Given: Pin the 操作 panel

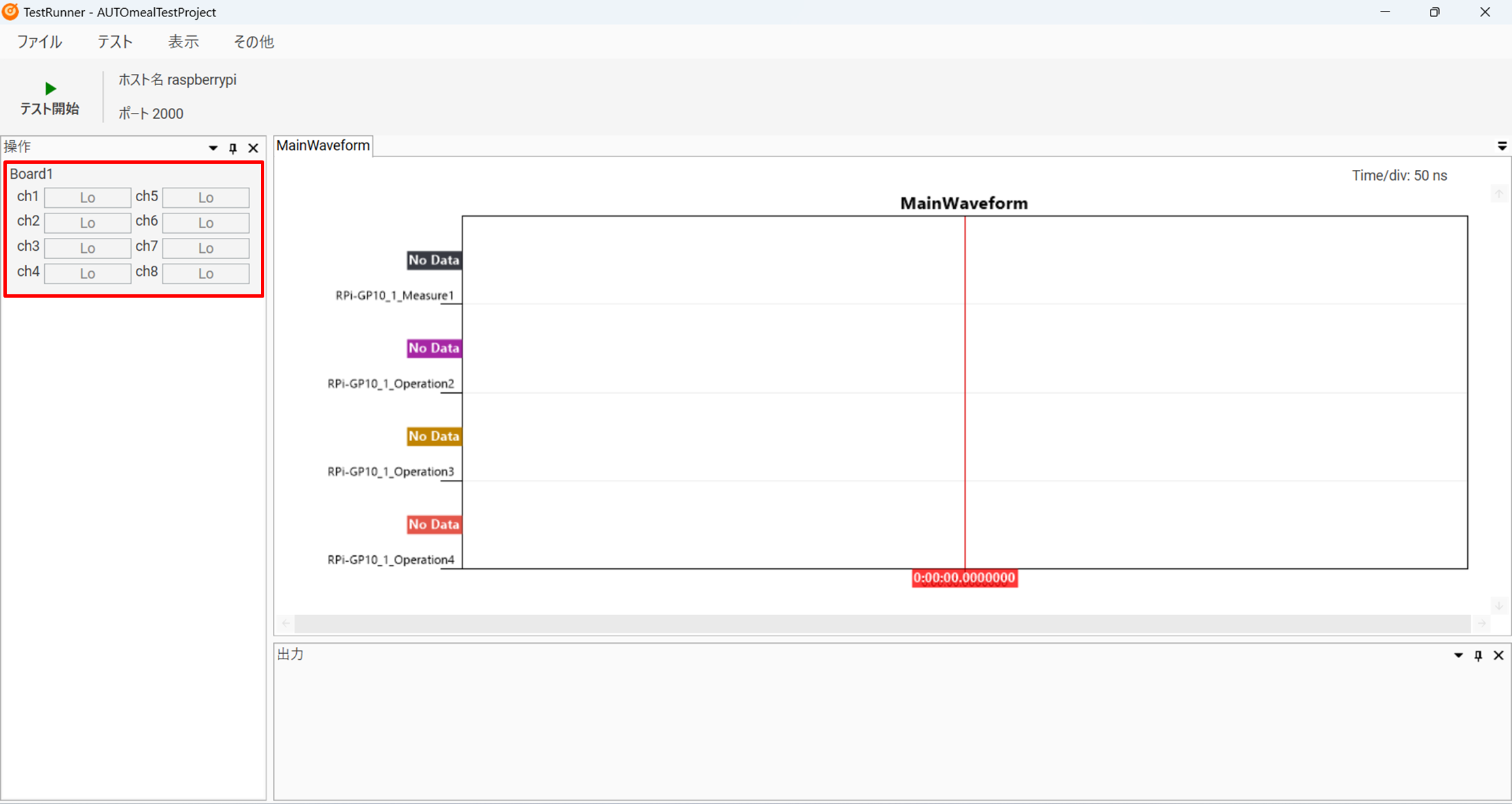Looking at the screenshot, I should [233, 148].
